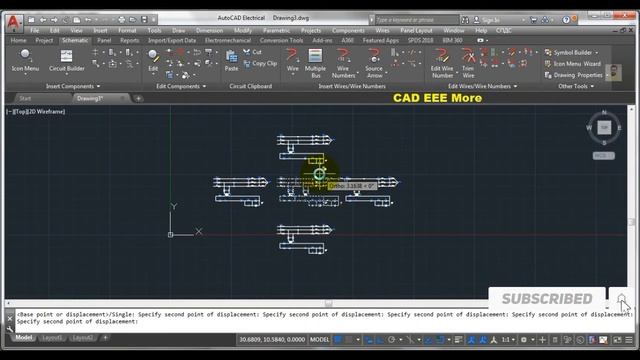This screenshot has height=360, width=640.
Task: Switch to the Reports ribbon tab
Action: (x=129, y=40)
